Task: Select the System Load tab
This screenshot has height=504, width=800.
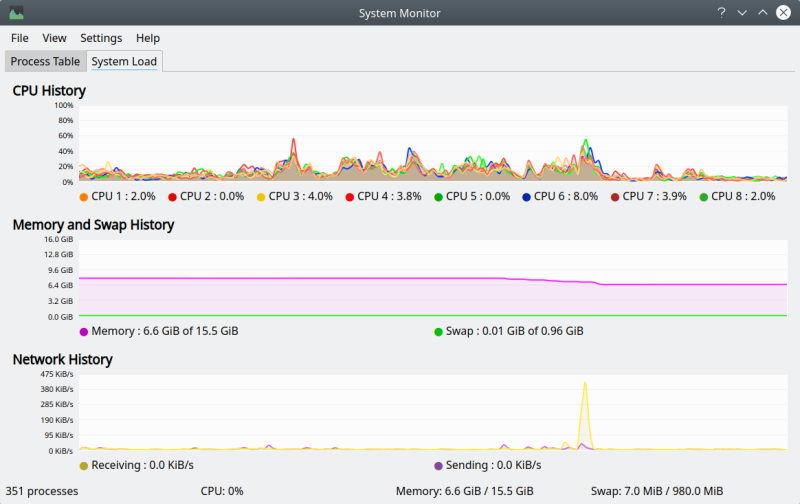Action: pyautogui.click(x=124, y=62)
